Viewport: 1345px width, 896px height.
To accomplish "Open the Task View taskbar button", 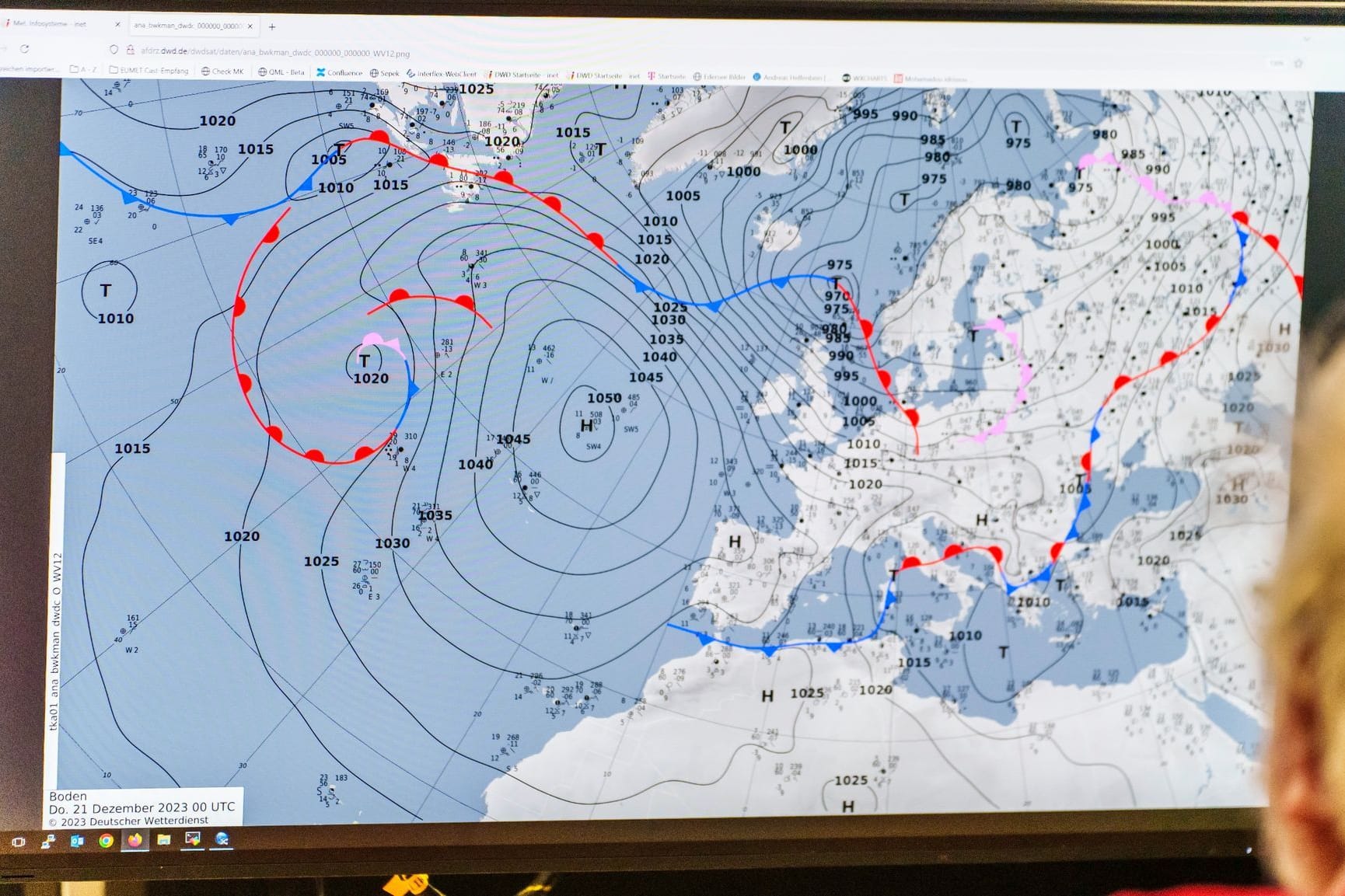I will [x=19, y=842].
